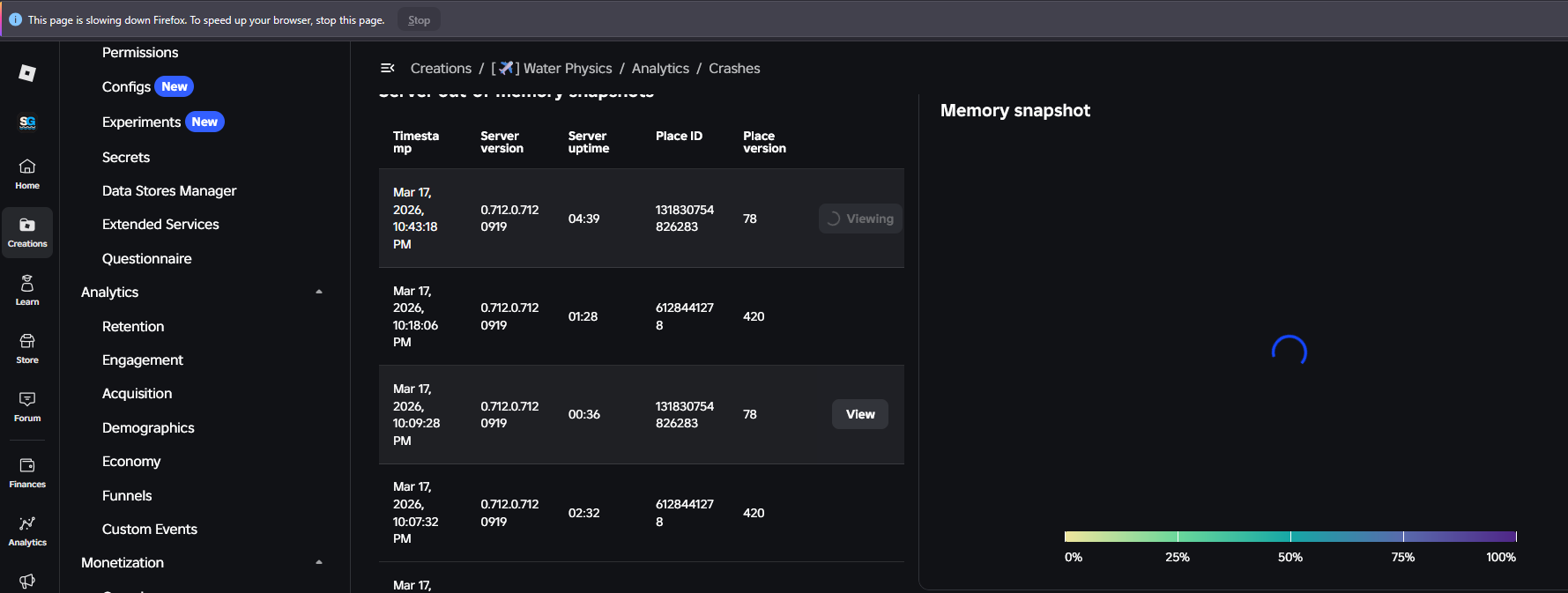The width and height of the screenshot is (1568, 593).
Task: Select the 10:07:32 PM snapshot row
Action: click(642, 513)
